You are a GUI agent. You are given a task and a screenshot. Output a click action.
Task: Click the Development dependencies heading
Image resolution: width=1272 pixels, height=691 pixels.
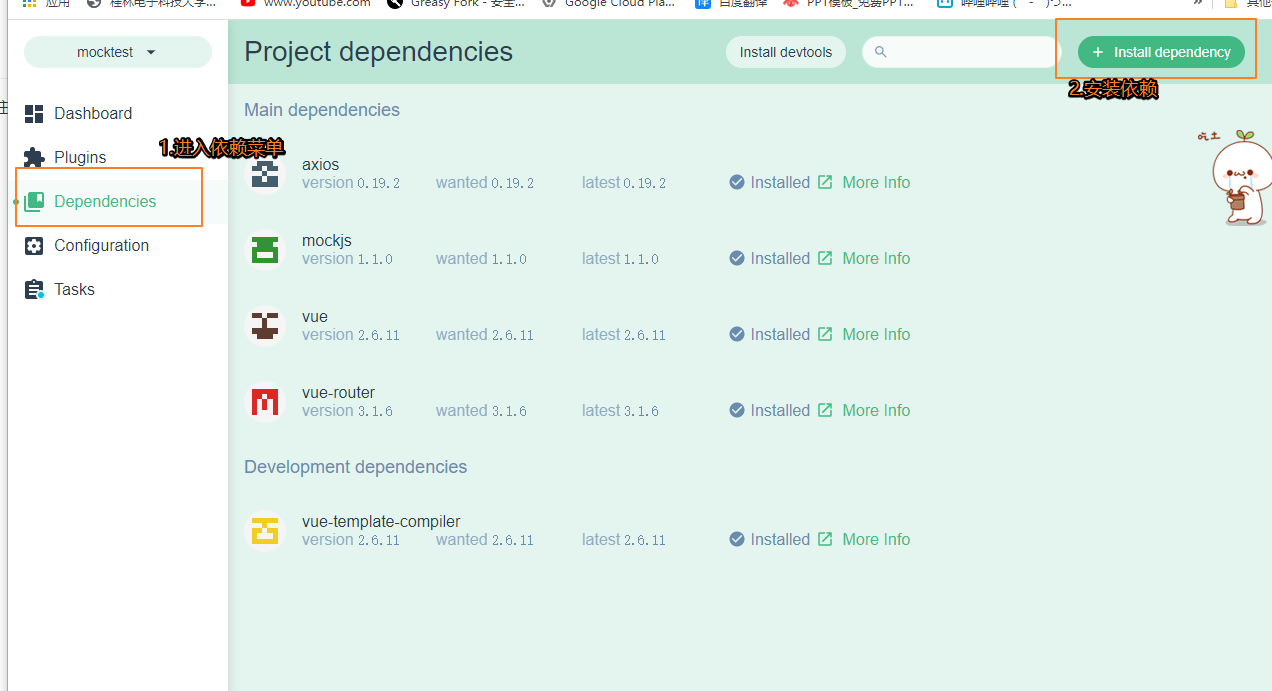pyautogui.click(x=355, y=467)
